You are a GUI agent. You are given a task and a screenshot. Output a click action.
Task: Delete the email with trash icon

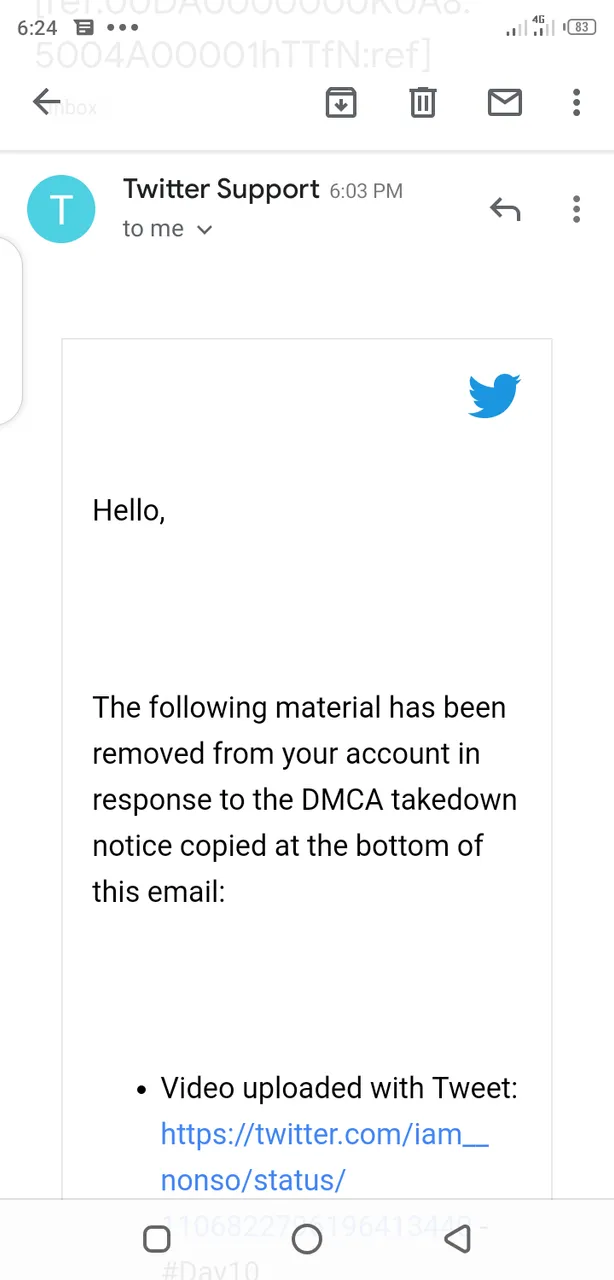coord(423,102)
